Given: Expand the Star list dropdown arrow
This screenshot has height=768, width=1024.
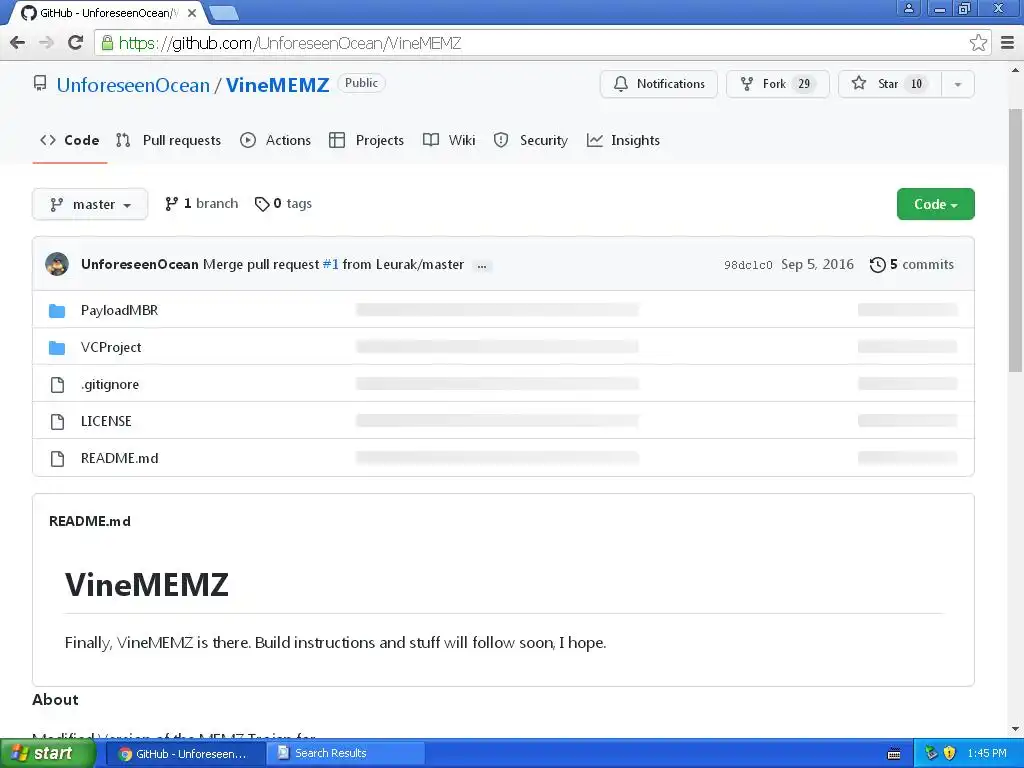Looking at the screenshot, I should pos(957,84).
